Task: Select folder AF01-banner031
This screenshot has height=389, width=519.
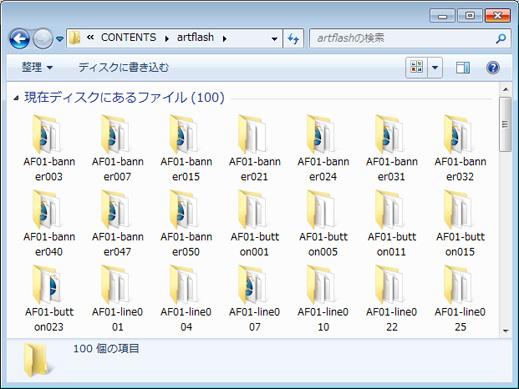Action: click(x=392, y=148)
